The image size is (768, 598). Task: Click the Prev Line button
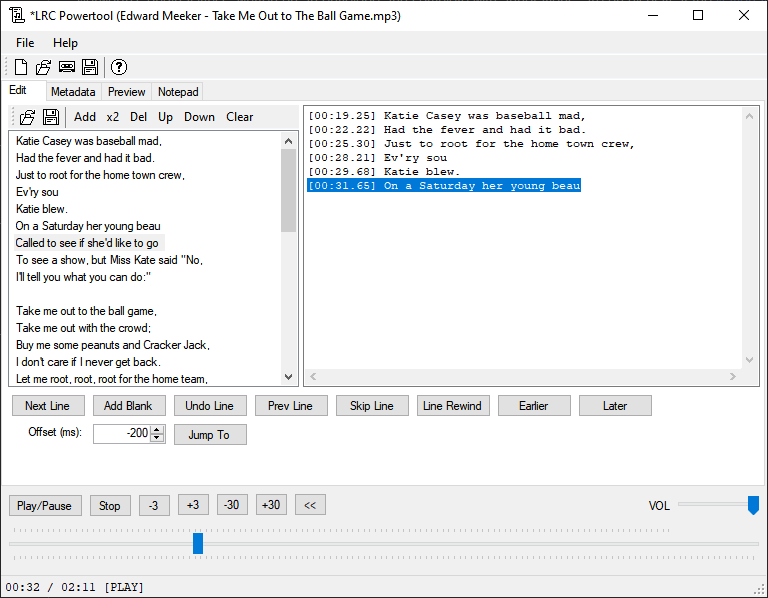(x=291, y=406)
